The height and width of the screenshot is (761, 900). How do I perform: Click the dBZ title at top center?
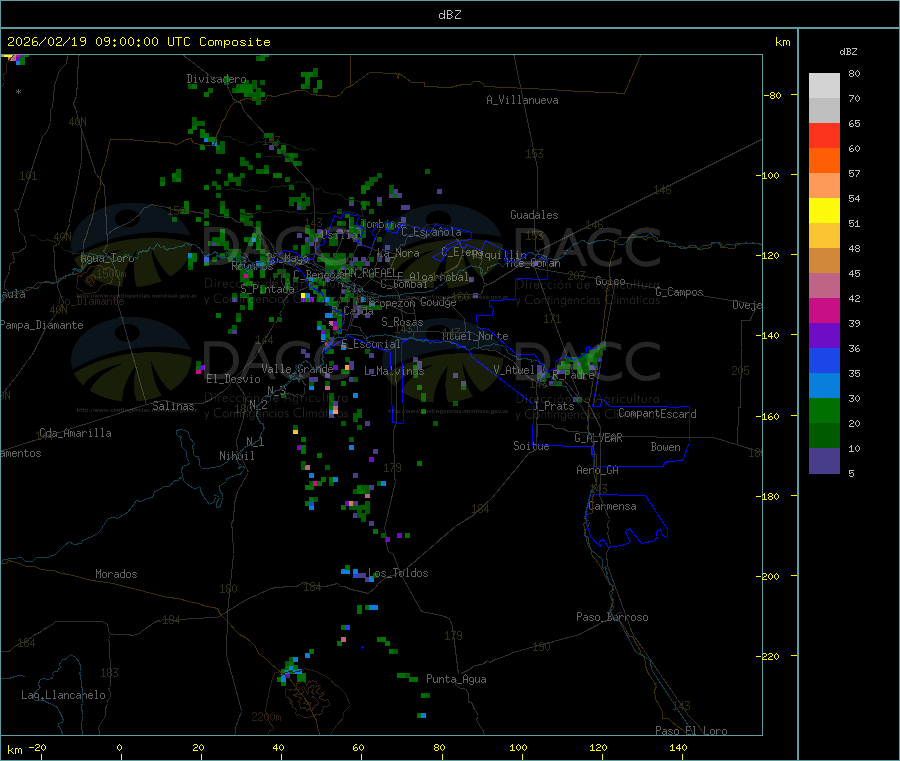pos(449,15)
